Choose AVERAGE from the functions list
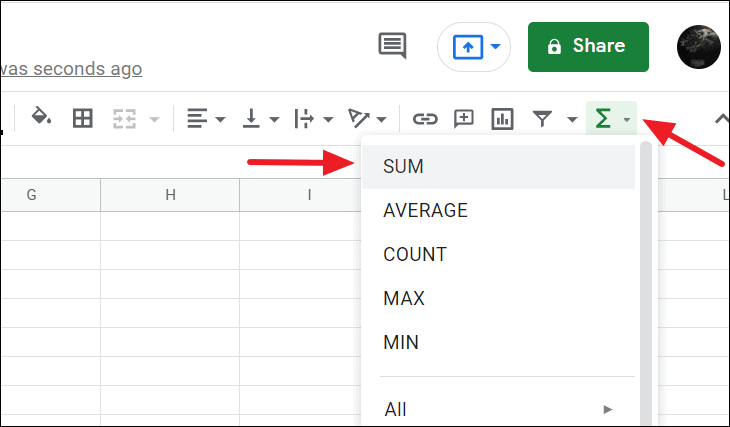The height and width of the screenshot is (427, 730). coord(425,210)
